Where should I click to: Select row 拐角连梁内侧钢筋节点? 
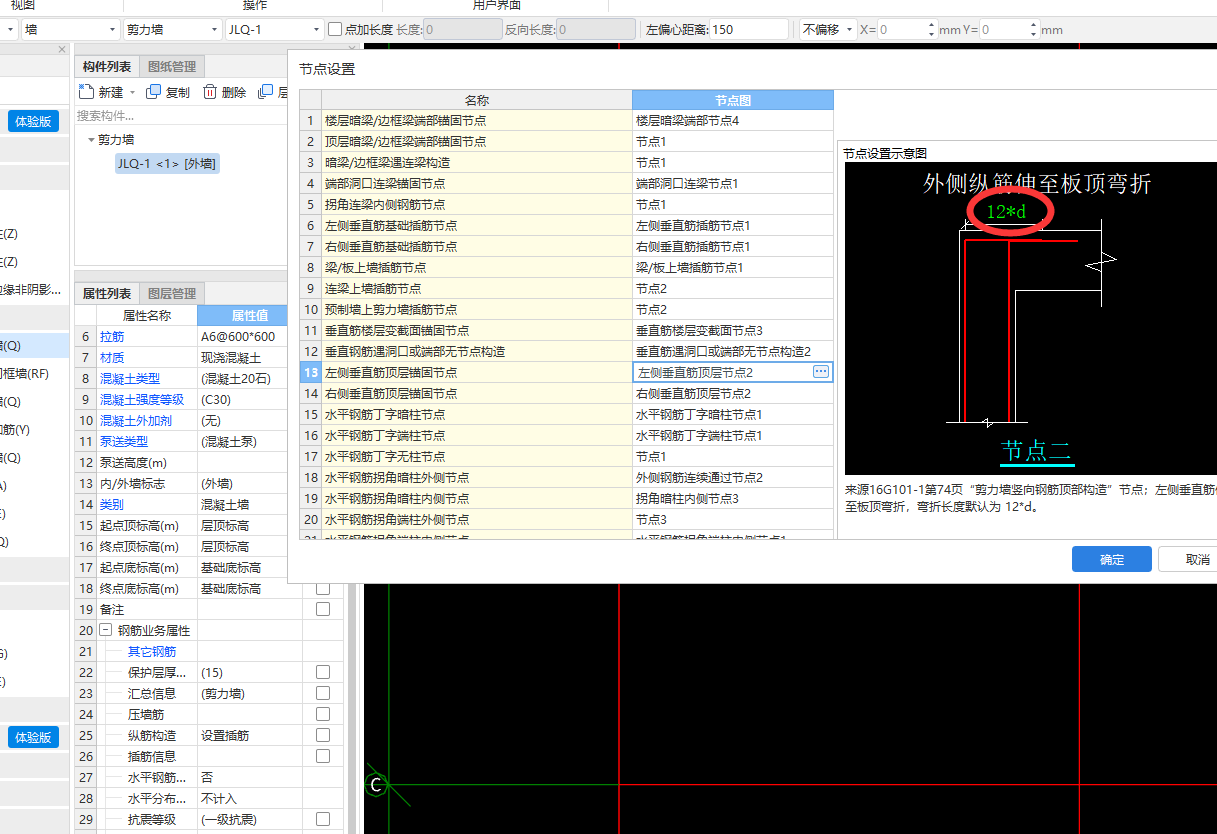(477, 204)
